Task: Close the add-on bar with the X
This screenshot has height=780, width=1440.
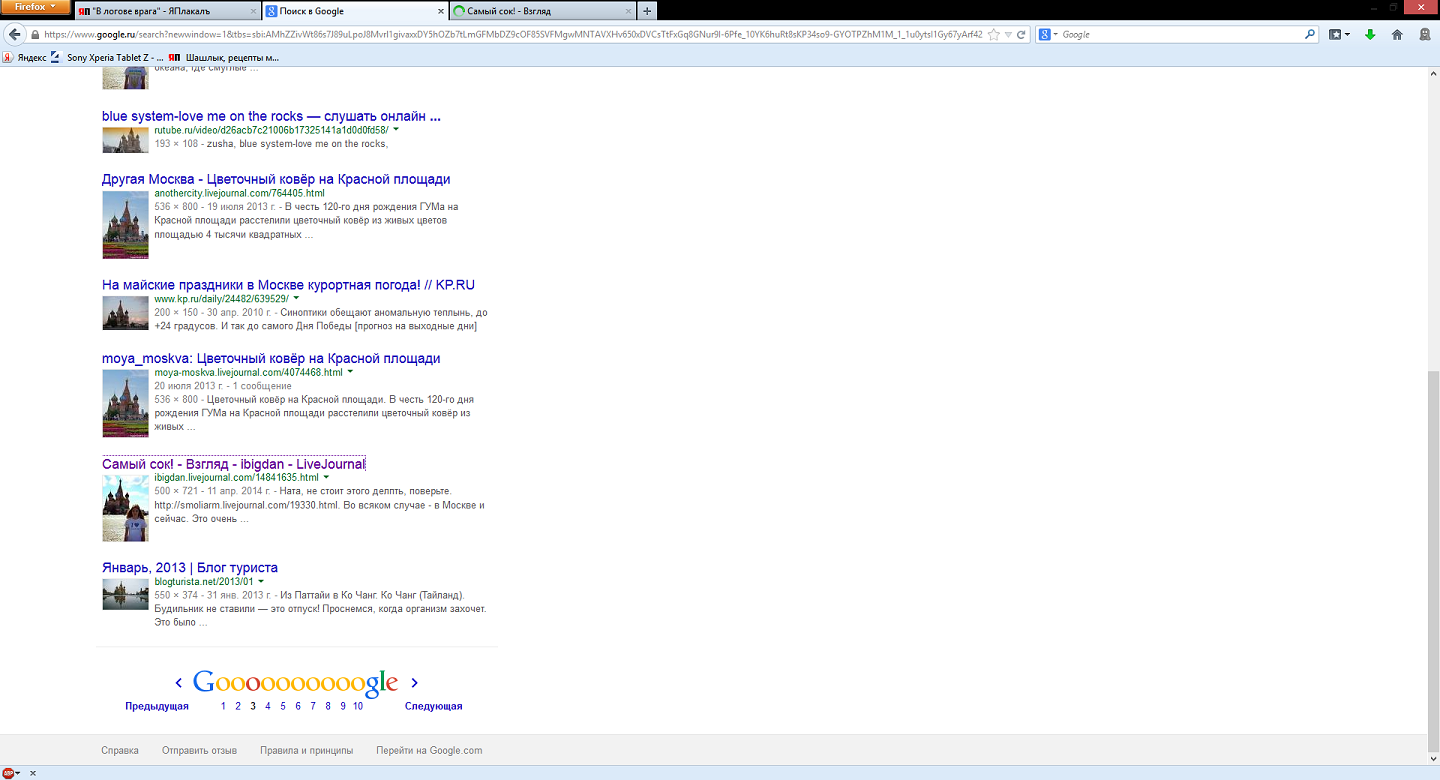Action: point(32,773)
